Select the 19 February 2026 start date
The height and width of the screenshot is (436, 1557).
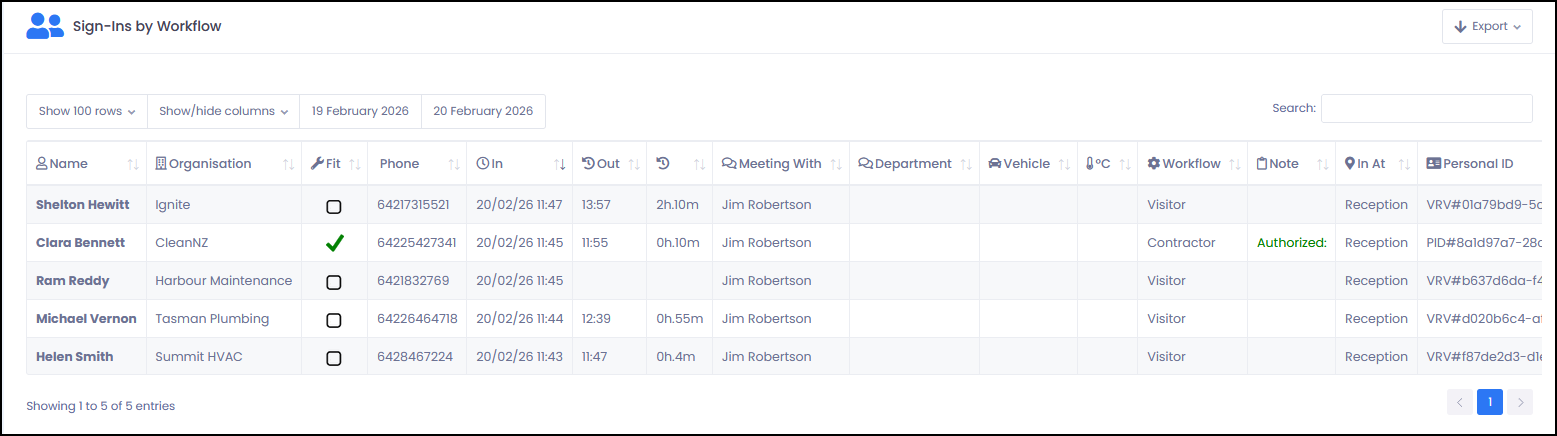pyautogui.click(x=360, y=112)
